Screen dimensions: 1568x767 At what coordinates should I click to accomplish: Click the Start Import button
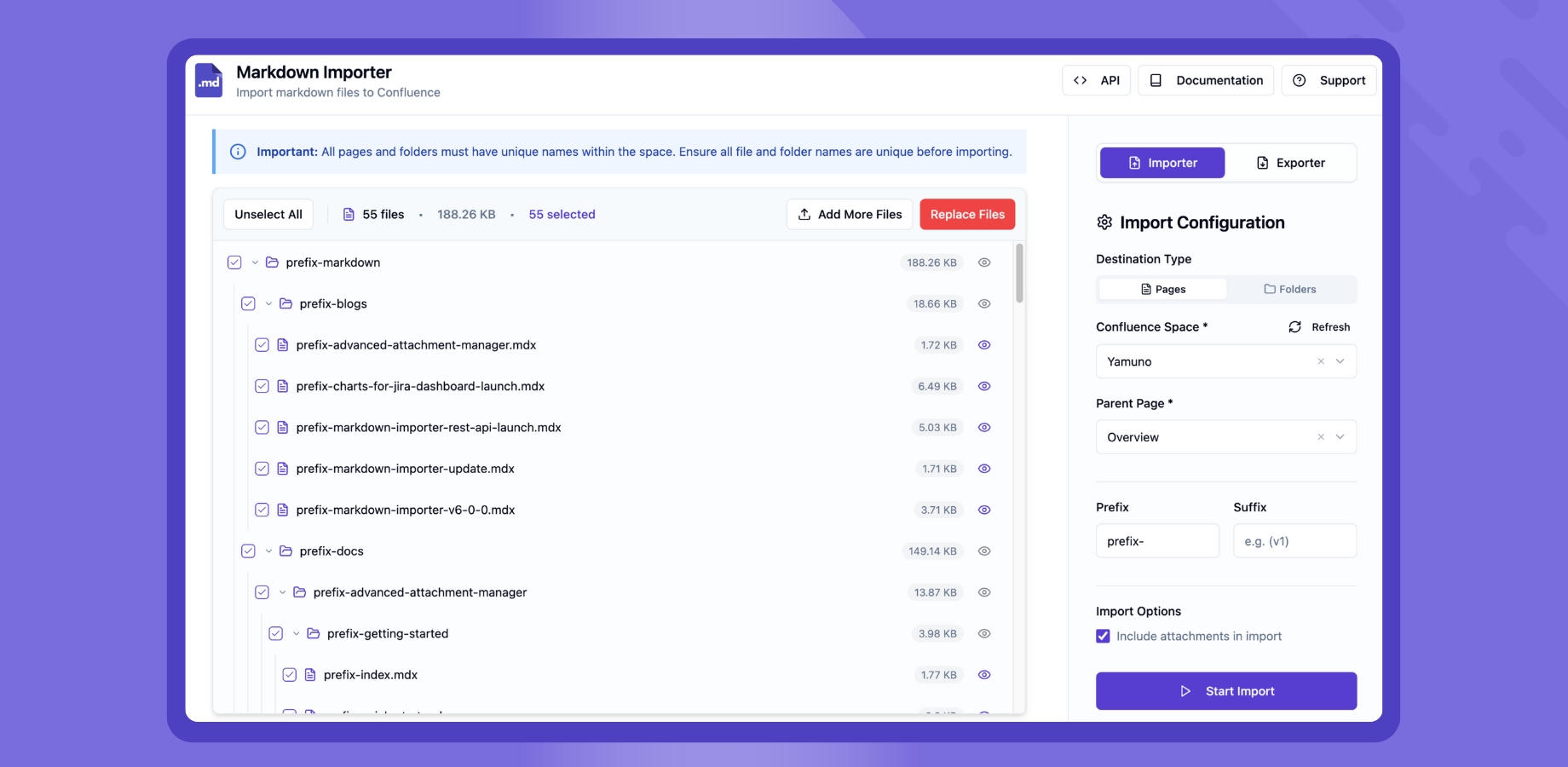tap(1225, 690)
